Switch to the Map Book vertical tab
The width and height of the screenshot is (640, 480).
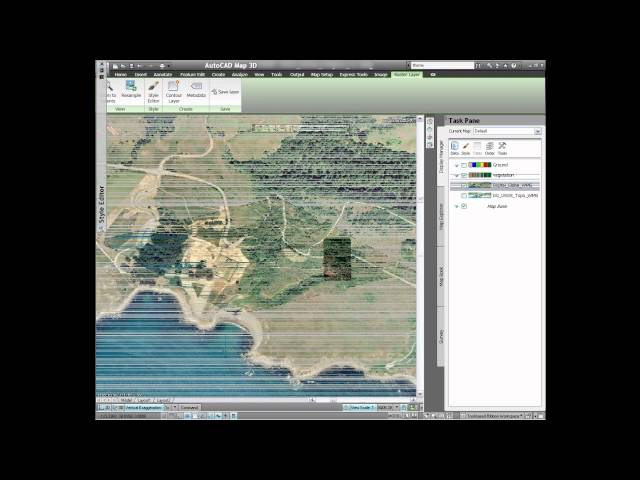(x=441, y=276)
